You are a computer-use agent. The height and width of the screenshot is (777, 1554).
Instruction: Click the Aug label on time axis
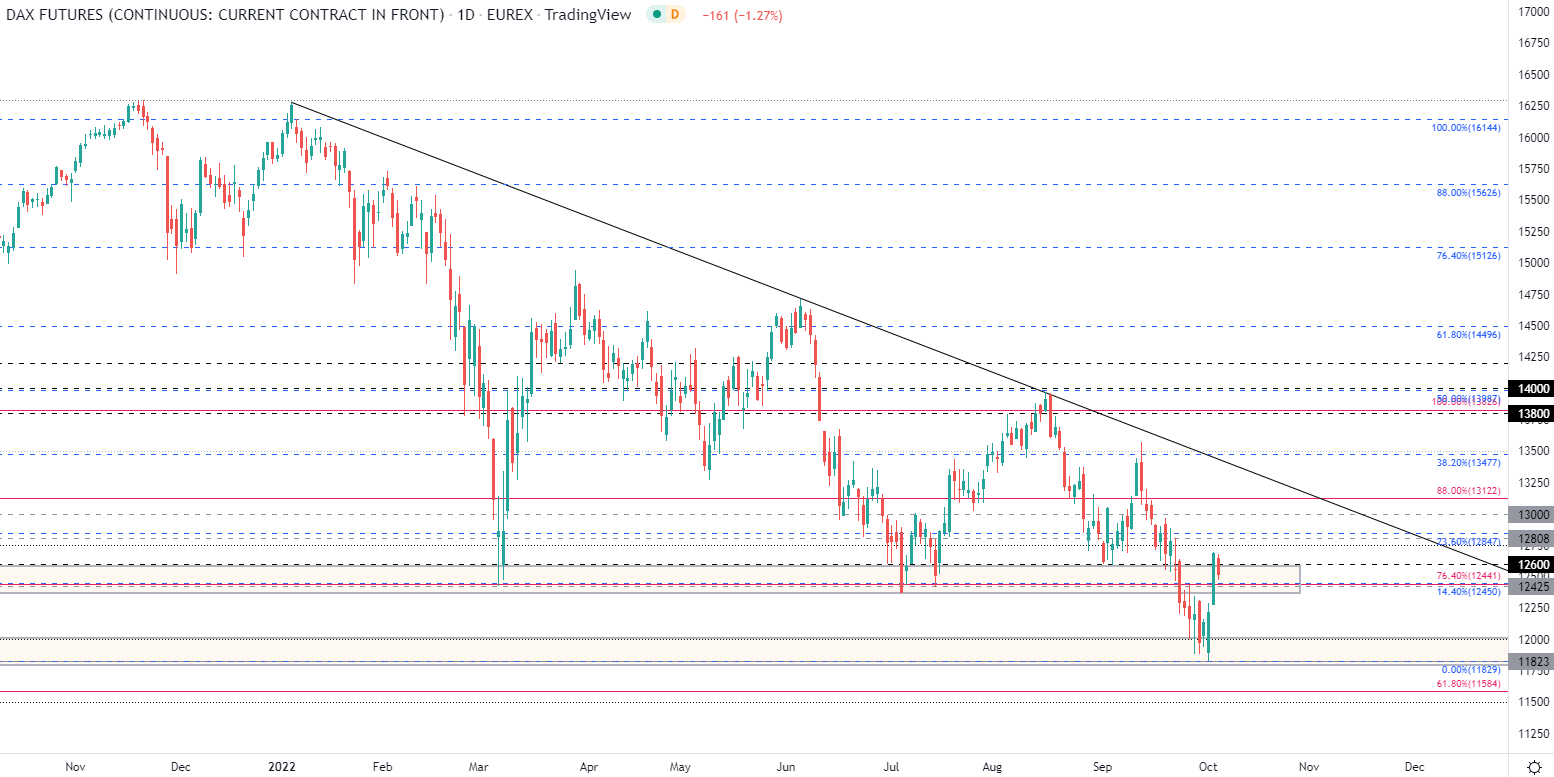(992, 766)
